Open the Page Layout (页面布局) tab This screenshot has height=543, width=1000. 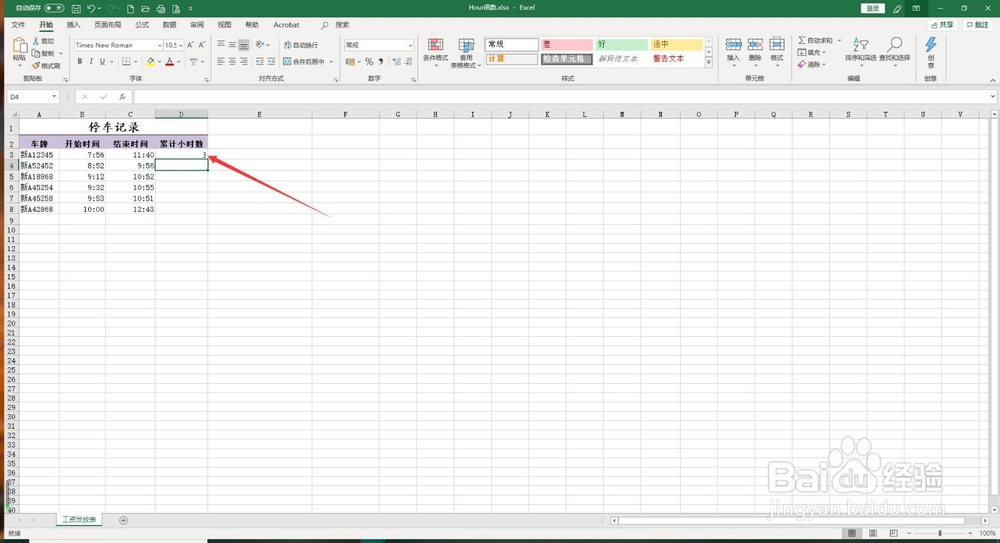click(107, 25)
